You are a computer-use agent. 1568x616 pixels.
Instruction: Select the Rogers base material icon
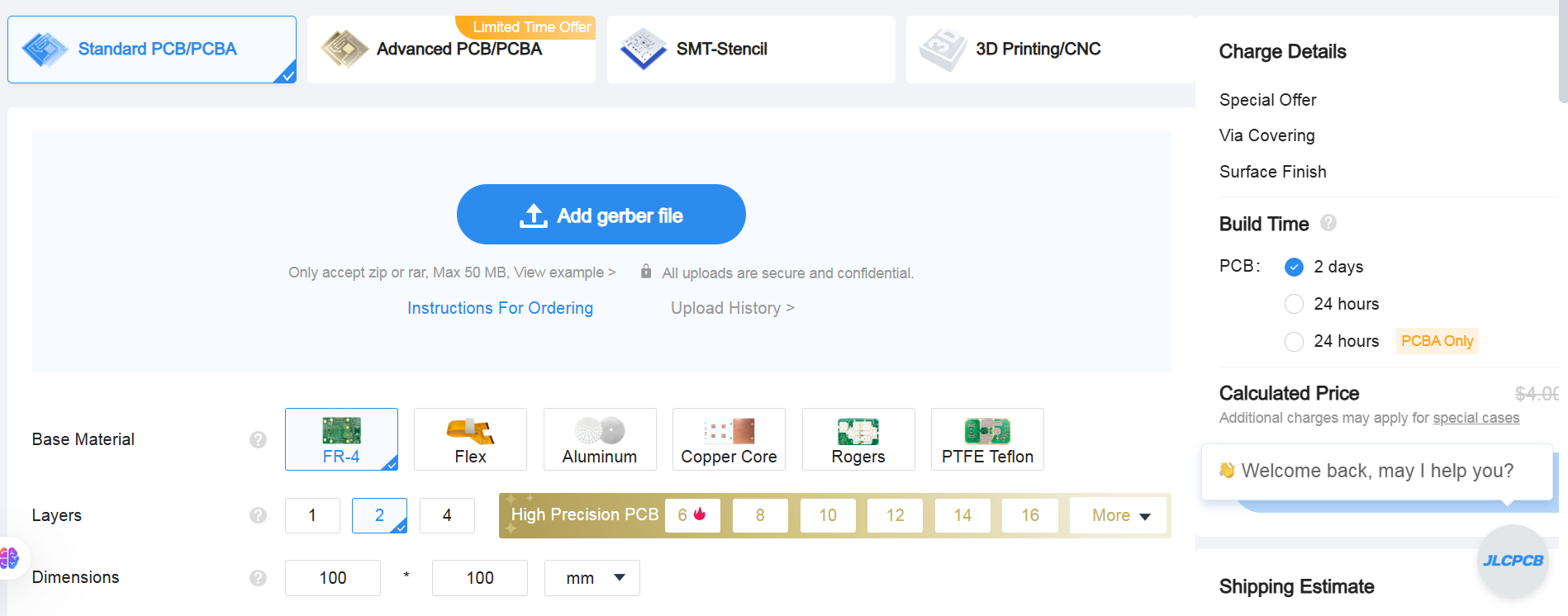coord(858,431)
